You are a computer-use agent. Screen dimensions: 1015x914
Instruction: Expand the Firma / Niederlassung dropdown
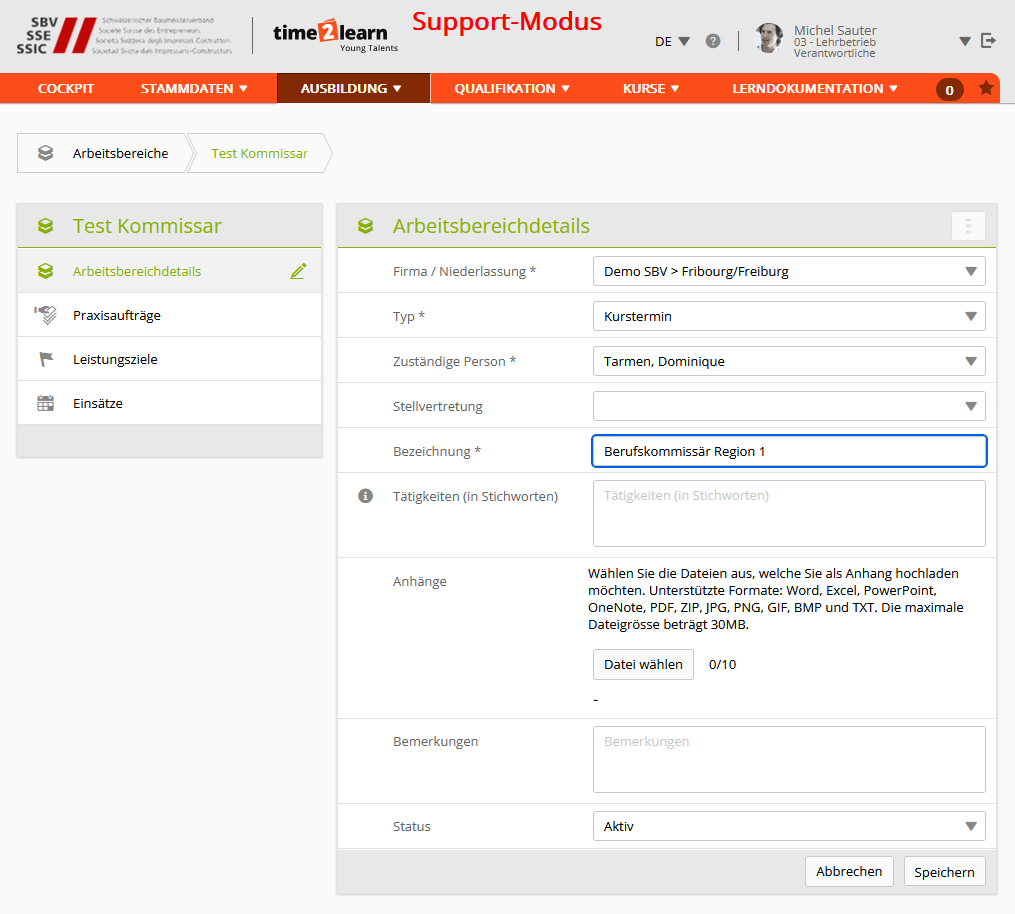[x=788, y=271]
